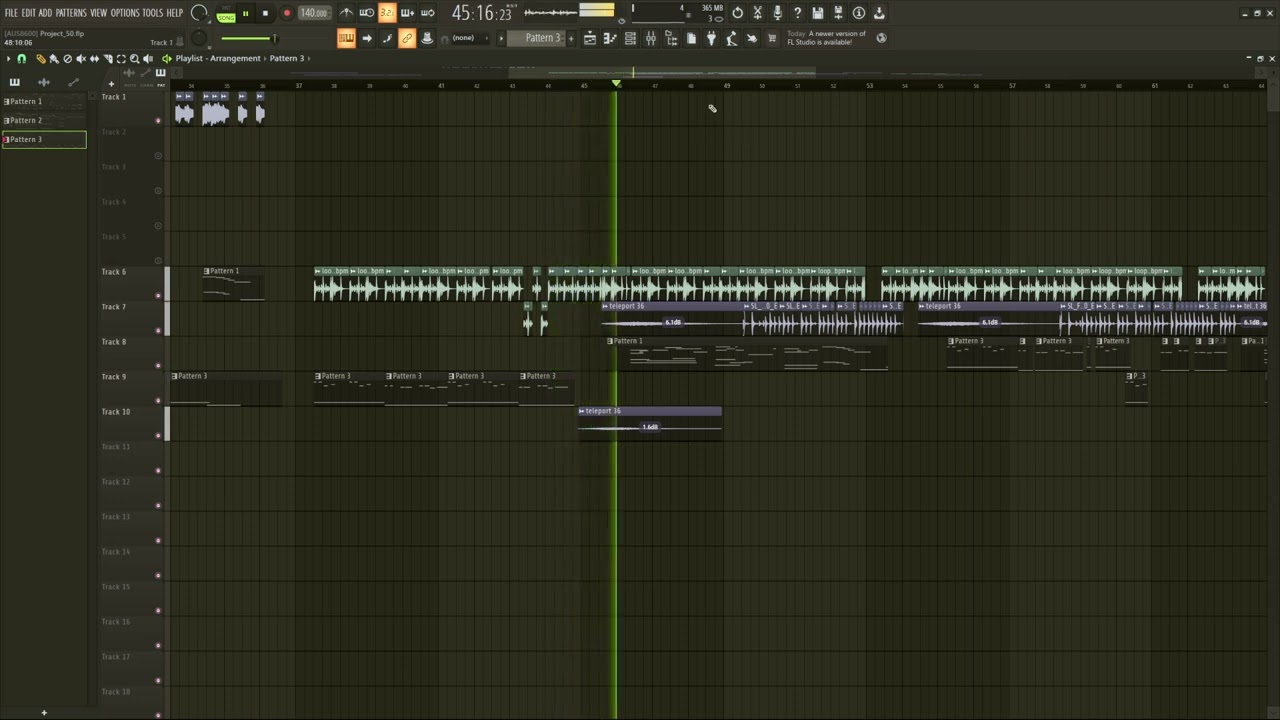Select the paint brush tool
This screenshot has height=720, width=1280.
[54, 59]
